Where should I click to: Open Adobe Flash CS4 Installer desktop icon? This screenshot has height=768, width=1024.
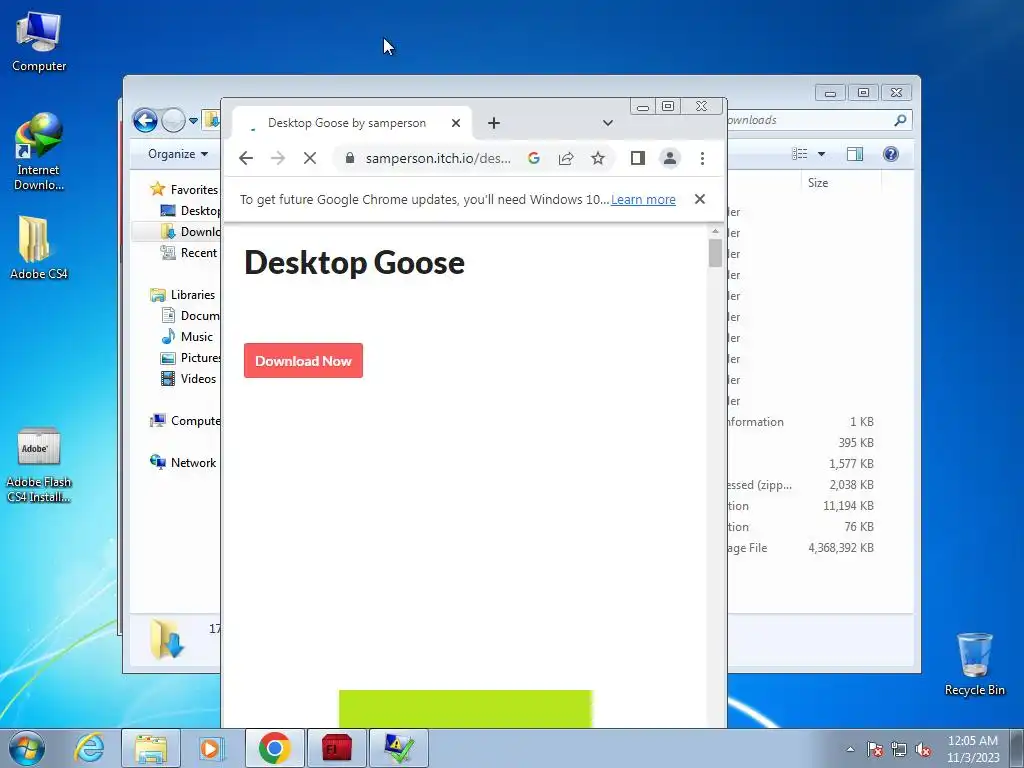(x=39, y=465)
